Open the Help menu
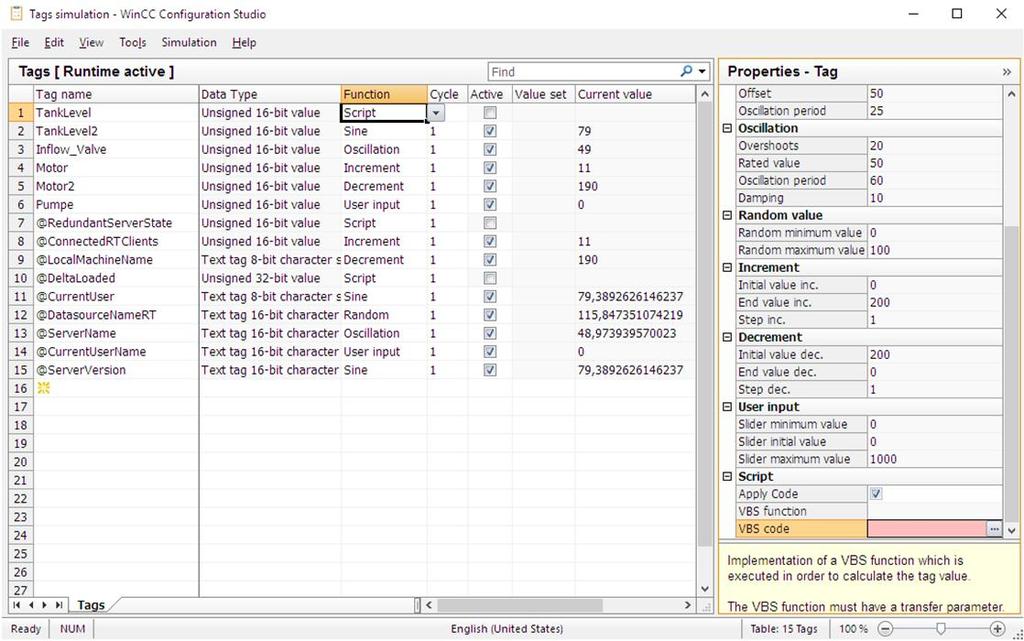Viewport: 1024px width, 641px height. click(244, 42)
